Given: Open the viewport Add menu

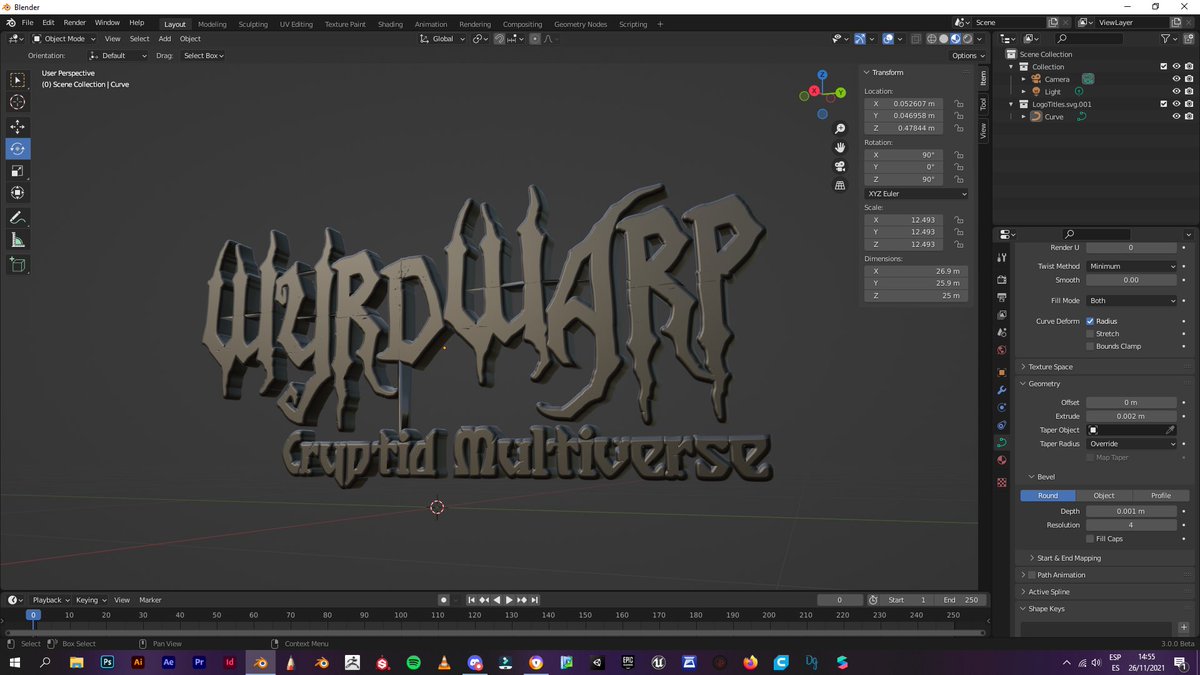Looking at the screenshot, I should [164, 39].
